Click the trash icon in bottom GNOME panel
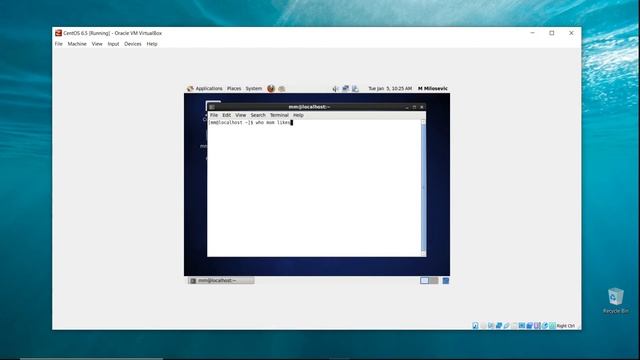Image resolution: width=640 pixels, height=360 pixels. (x=446, y=281)
